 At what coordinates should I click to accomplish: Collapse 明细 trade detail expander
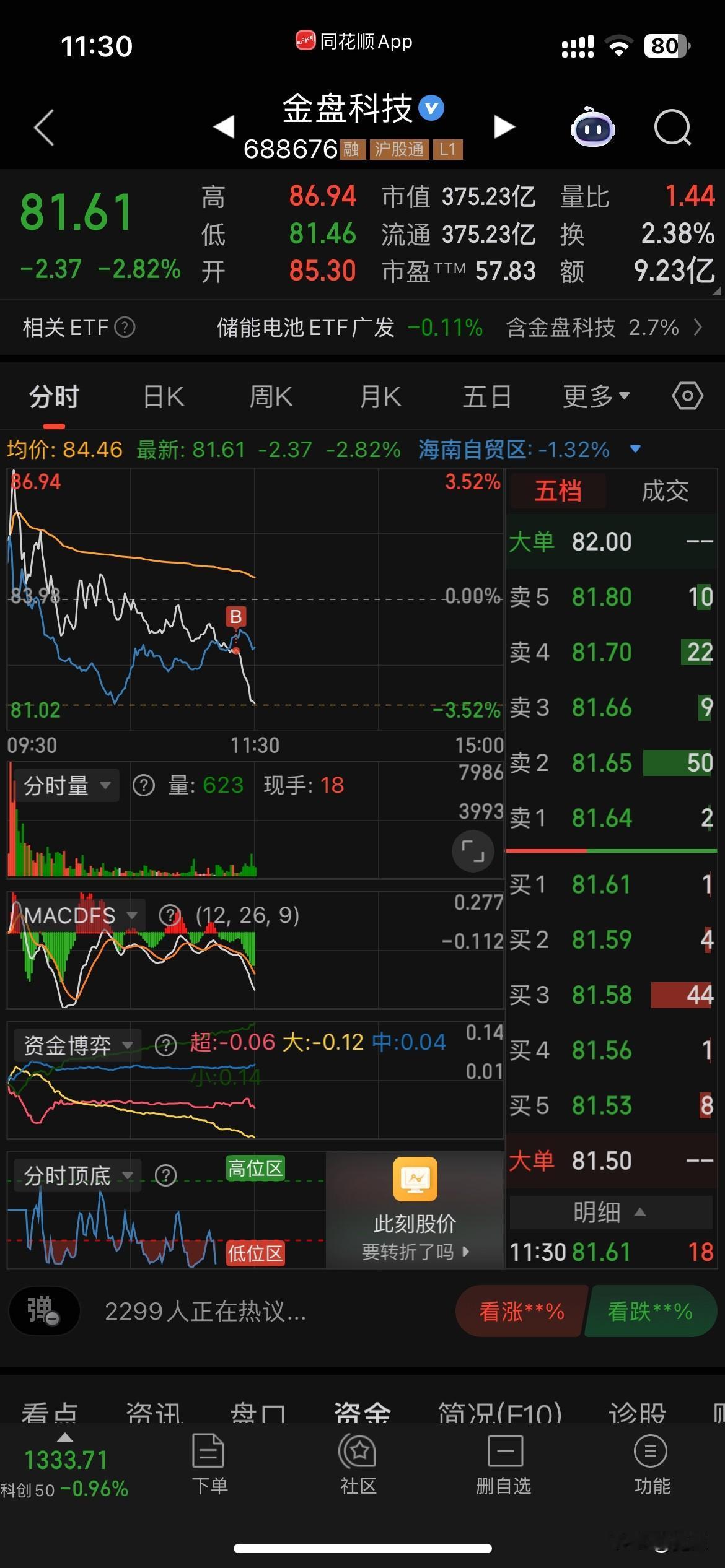click(611, 1213)
